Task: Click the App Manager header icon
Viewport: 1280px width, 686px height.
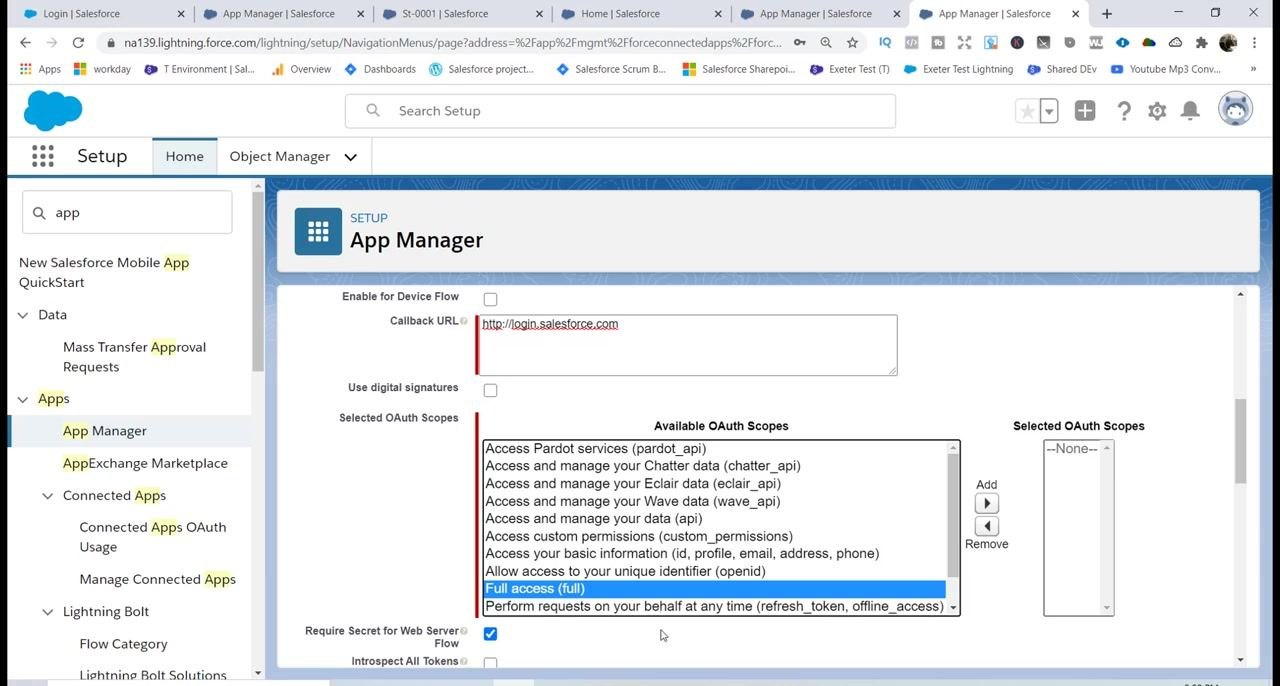Action: click(x=318, y=232)
